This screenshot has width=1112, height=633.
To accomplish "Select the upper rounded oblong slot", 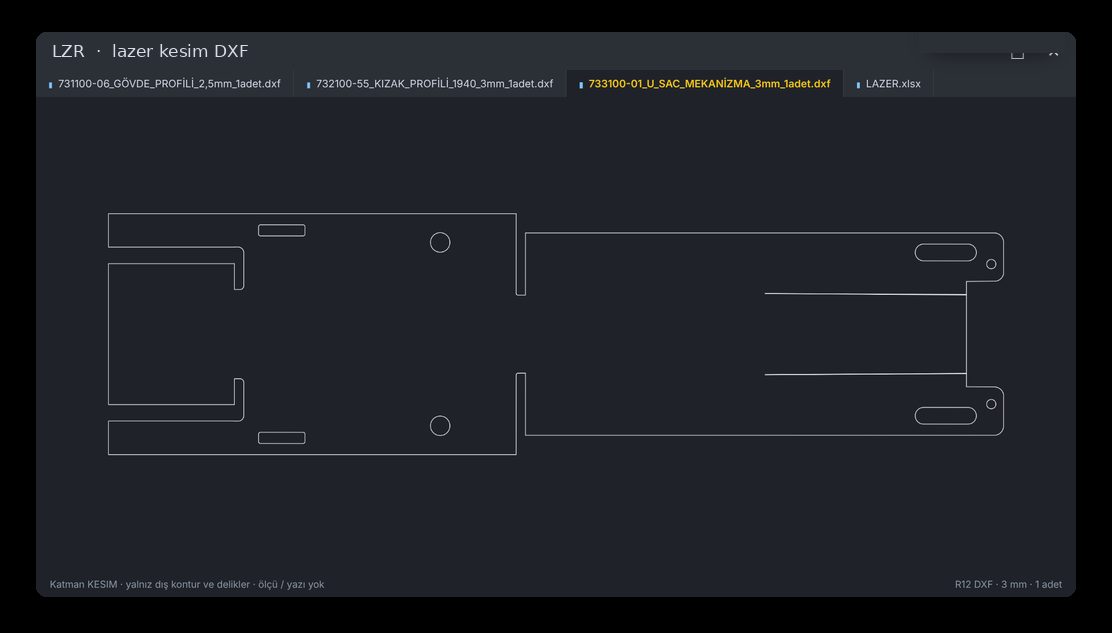I will 945,252.
